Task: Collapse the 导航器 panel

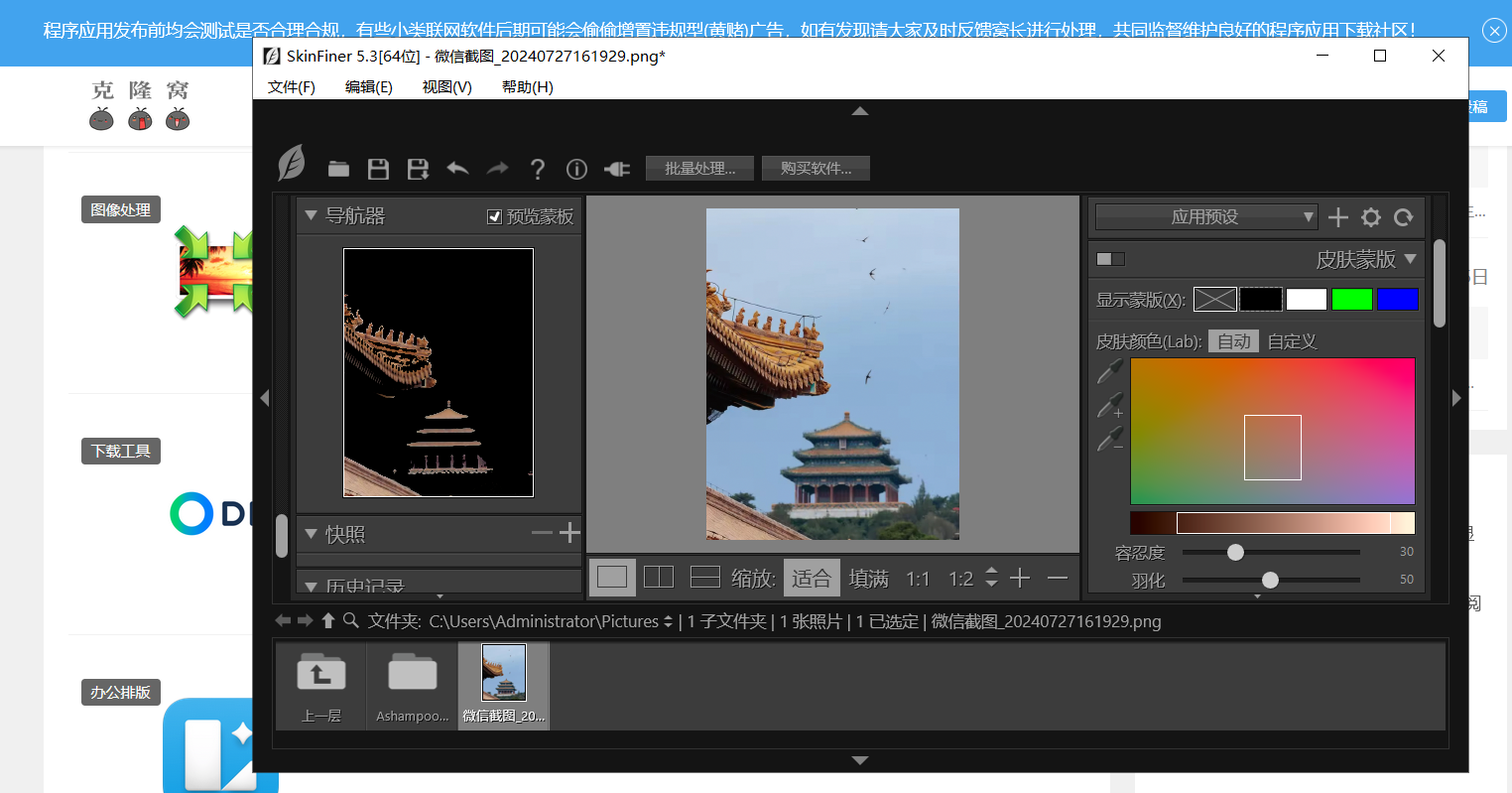Action: [311, 215]
